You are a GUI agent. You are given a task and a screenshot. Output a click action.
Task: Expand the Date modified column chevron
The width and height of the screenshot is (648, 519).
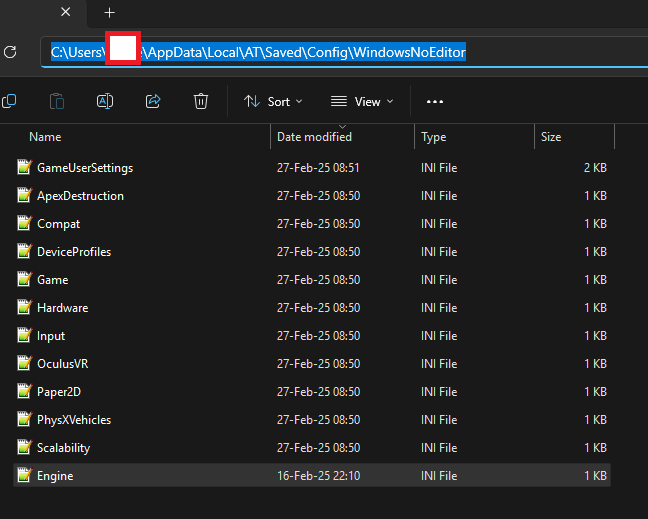[342, 127]
